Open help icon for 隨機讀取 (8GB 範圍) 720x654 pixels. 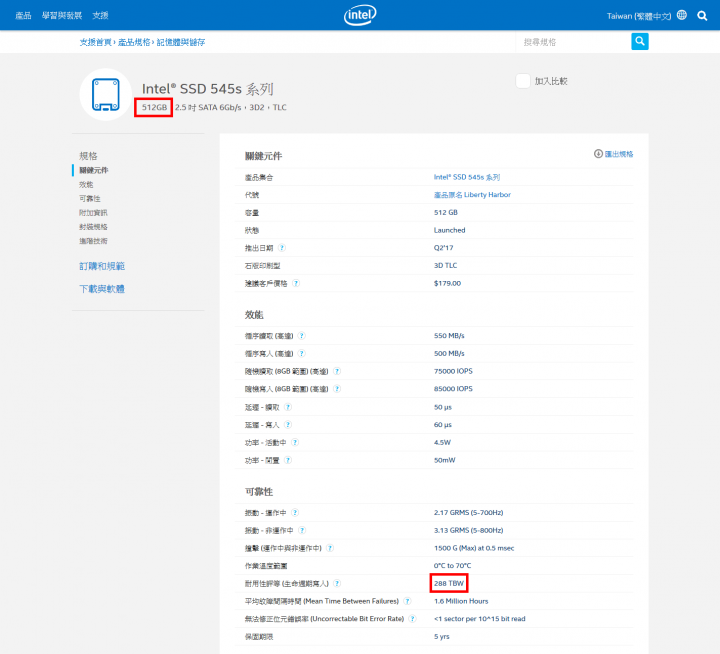tap(337, 371)
